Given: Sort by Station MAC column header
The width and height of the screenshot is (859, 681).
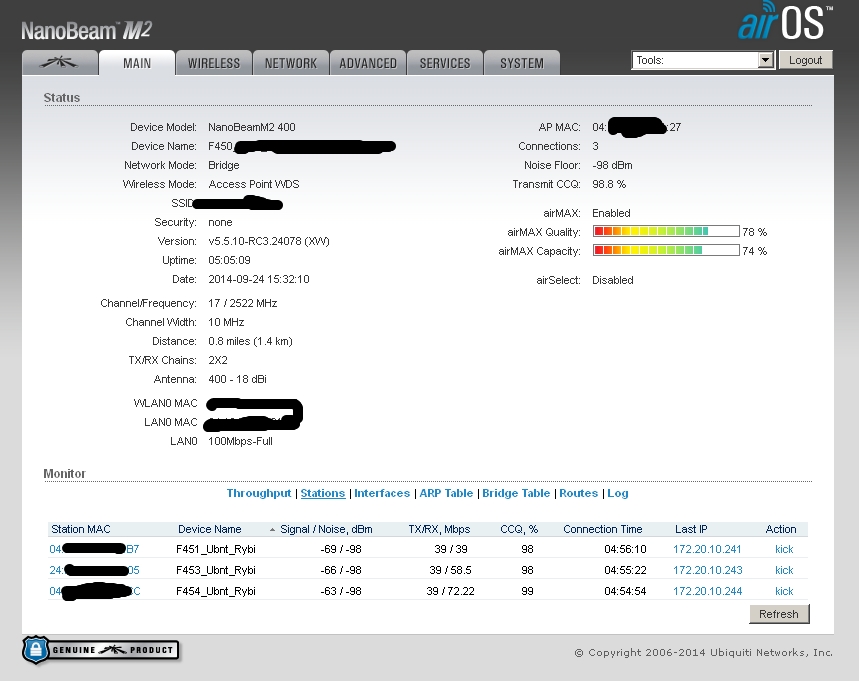Looking at the screenshot, I should tap(81, 529).
